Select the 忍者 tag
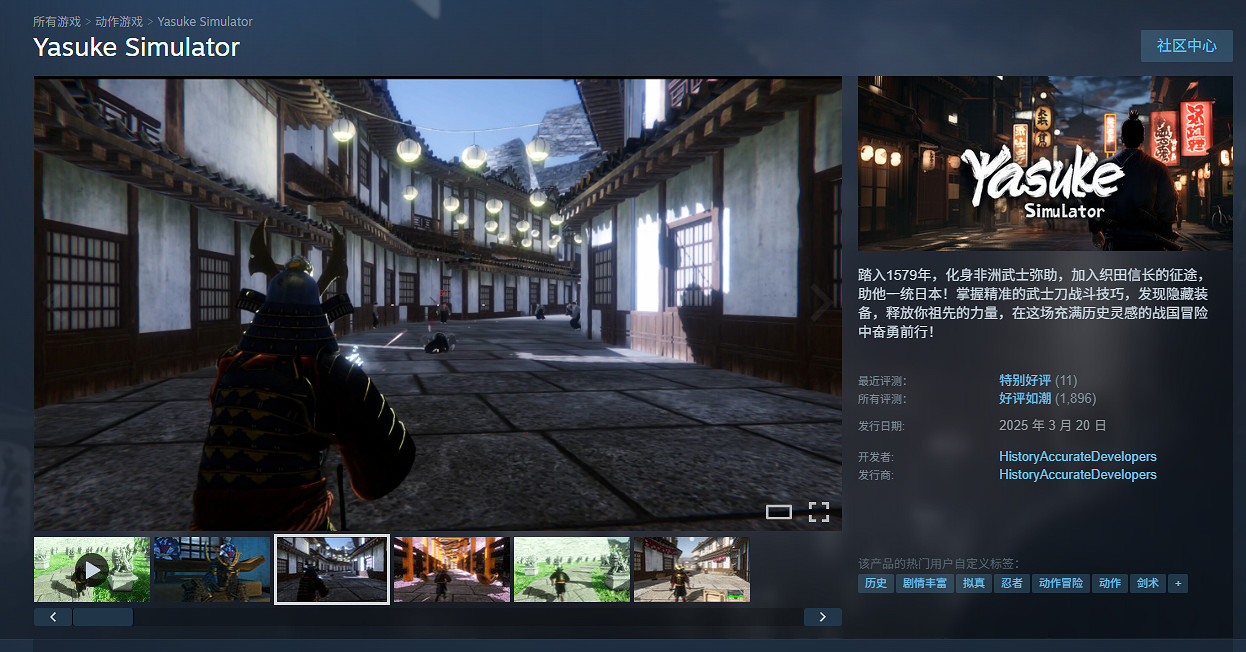 [x=1011, y=583]
